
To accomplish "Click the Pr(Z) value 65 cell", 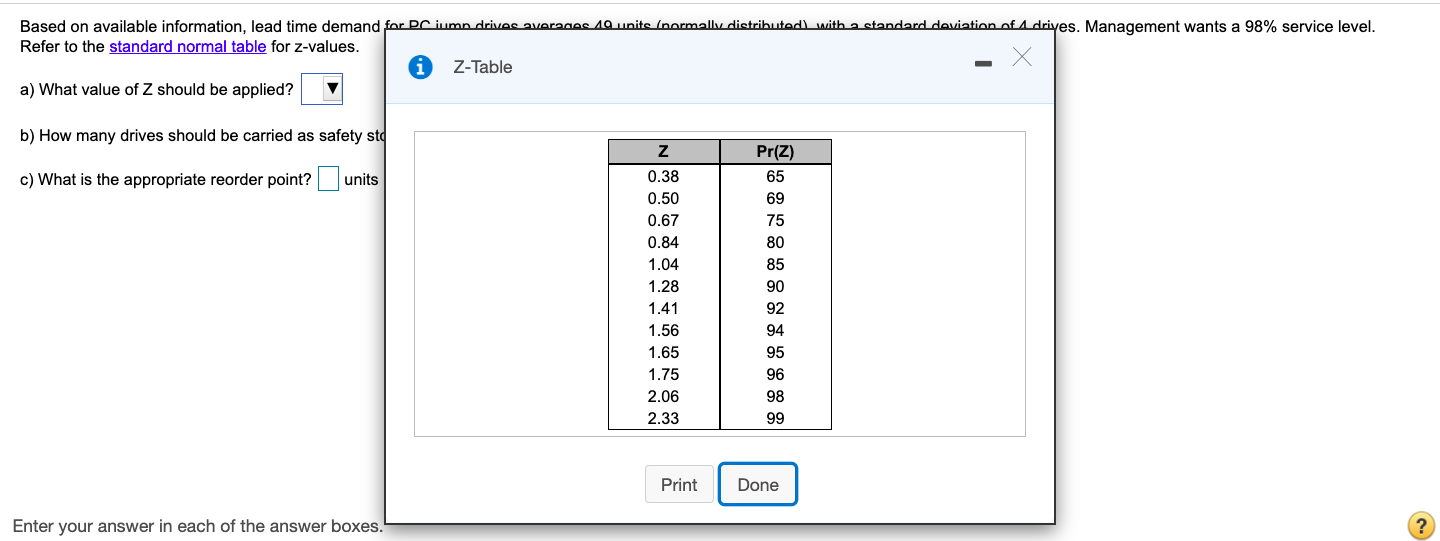I will (x=775, y=176).
